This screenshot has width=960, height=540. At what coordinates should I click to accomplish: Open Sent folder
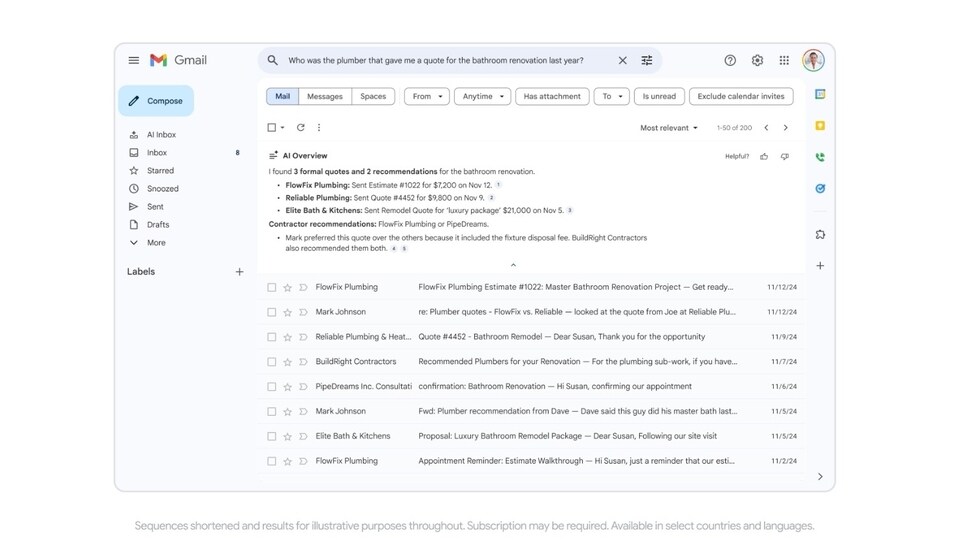pyautogui.click(x=155, y=207)
